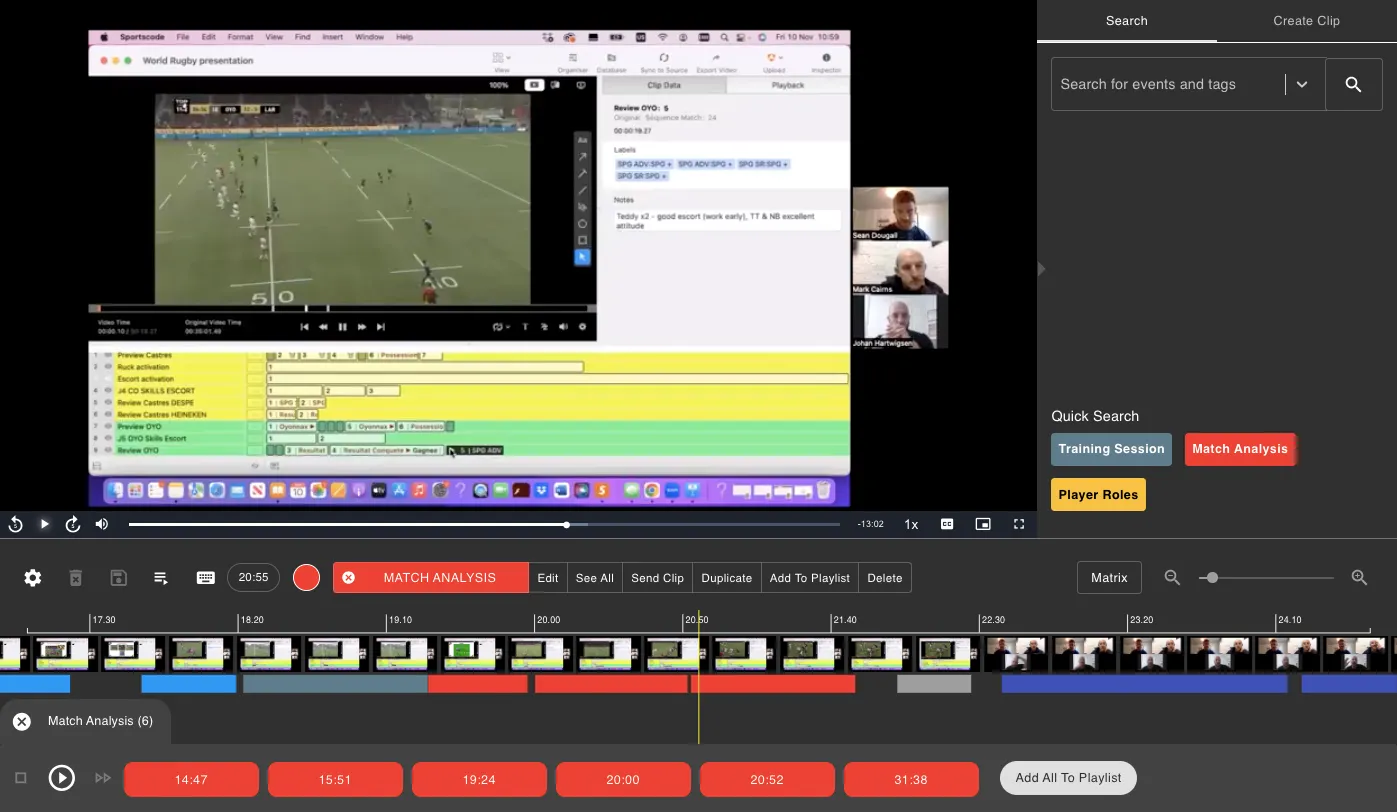Toggle closed captions on the video
The image size is (1397, 812).
[946, 524]
